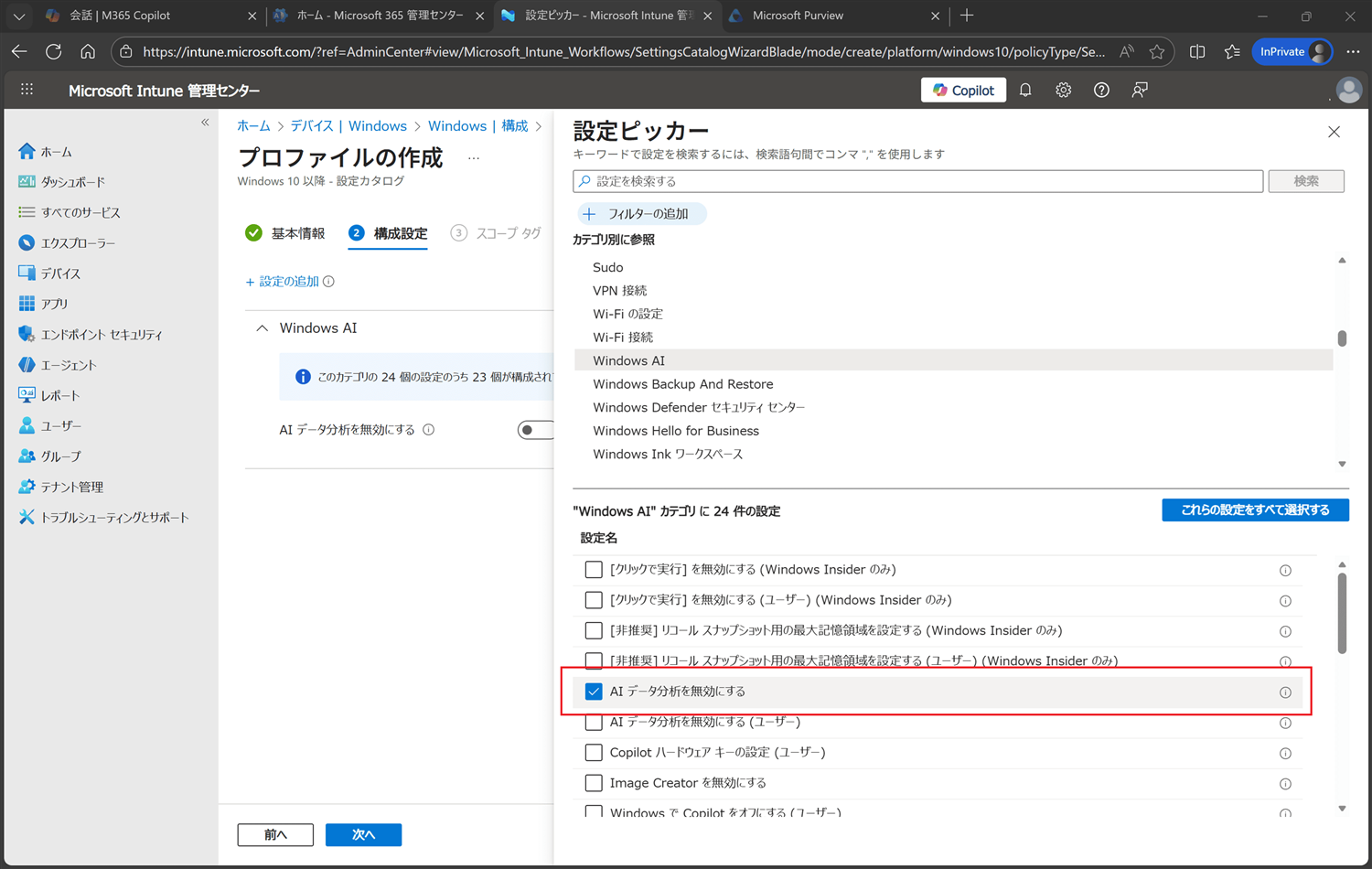Refresh the browser page
The image size is (1372, 869).
click(53, 52)
